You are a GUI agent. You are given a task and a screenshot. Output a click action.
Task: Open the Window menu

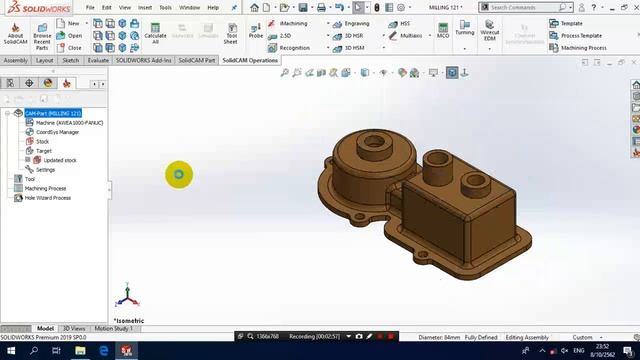click(189, 7)
